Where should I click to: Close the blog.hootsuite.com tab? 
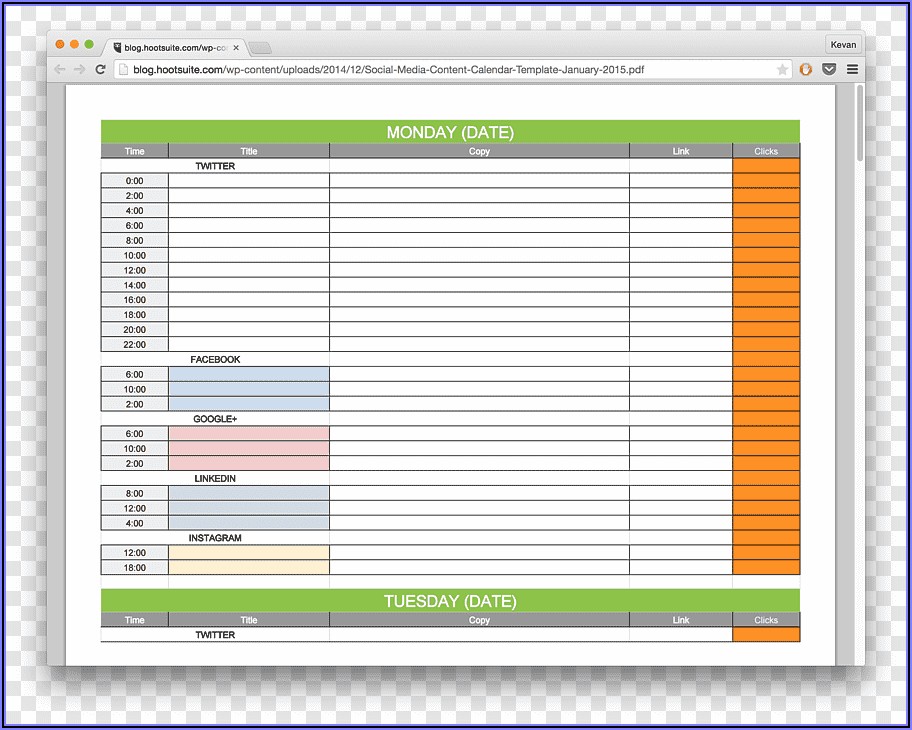236,47
